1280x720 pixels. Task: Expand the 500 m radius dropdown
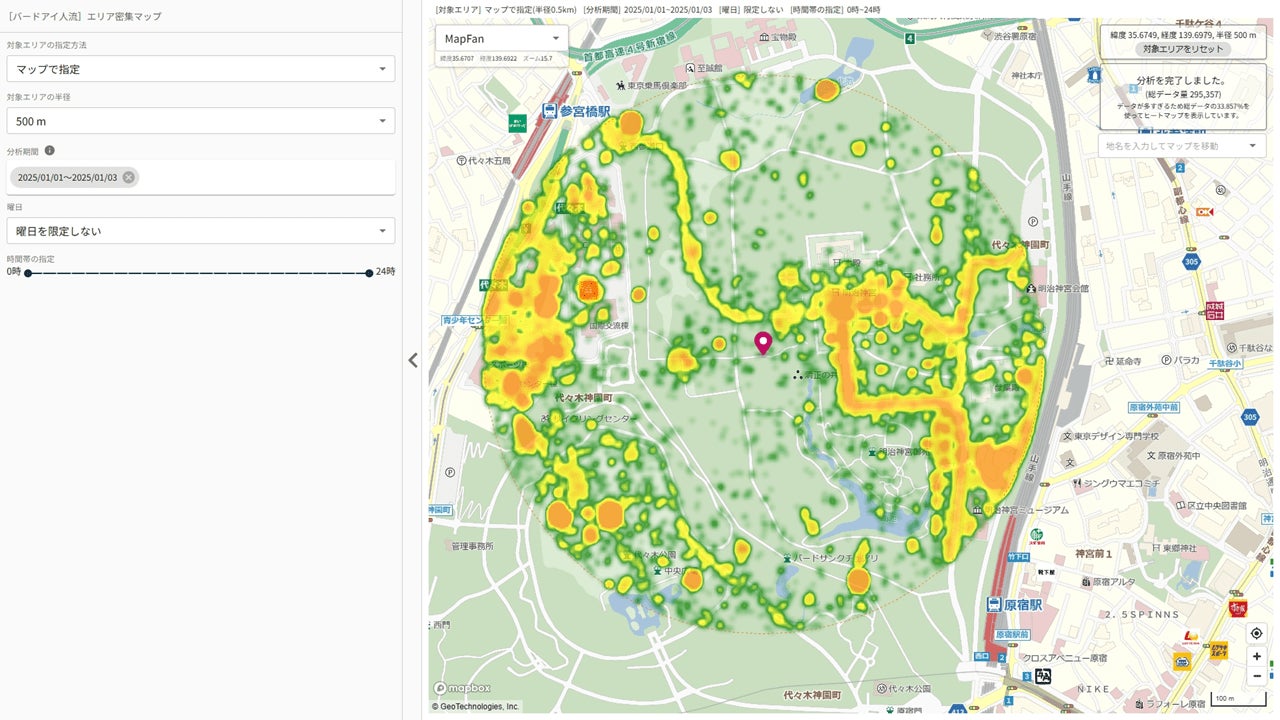(x=200, y=121)
